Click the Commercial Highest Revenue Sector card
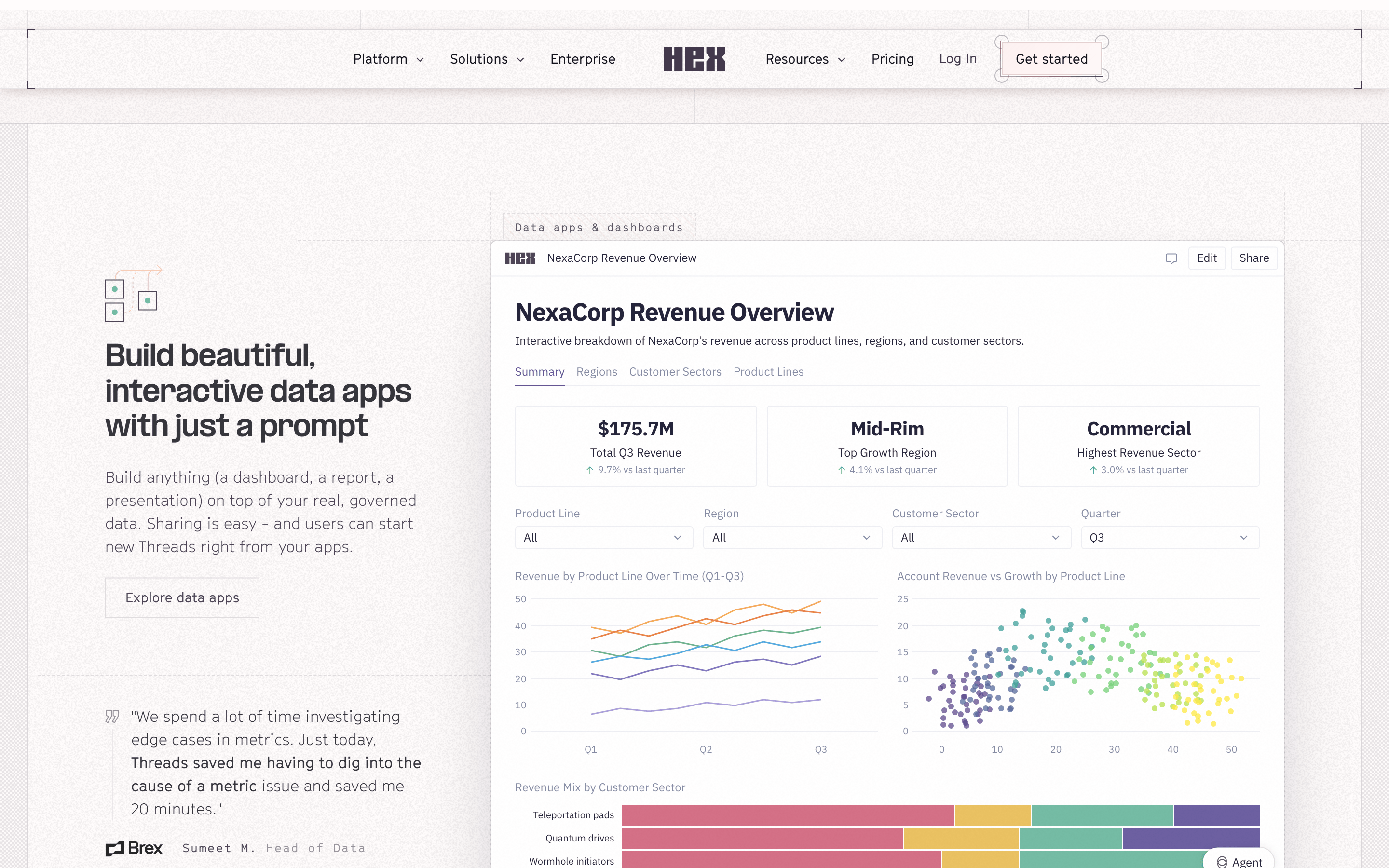This screenshot has height=868, width=1389. (1138, 446)
